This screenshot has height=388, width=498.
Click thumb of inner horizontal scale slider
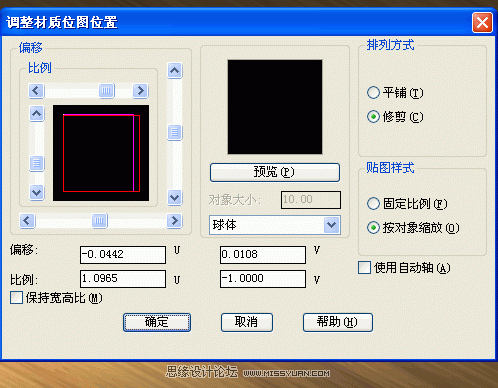pos(107,91)
